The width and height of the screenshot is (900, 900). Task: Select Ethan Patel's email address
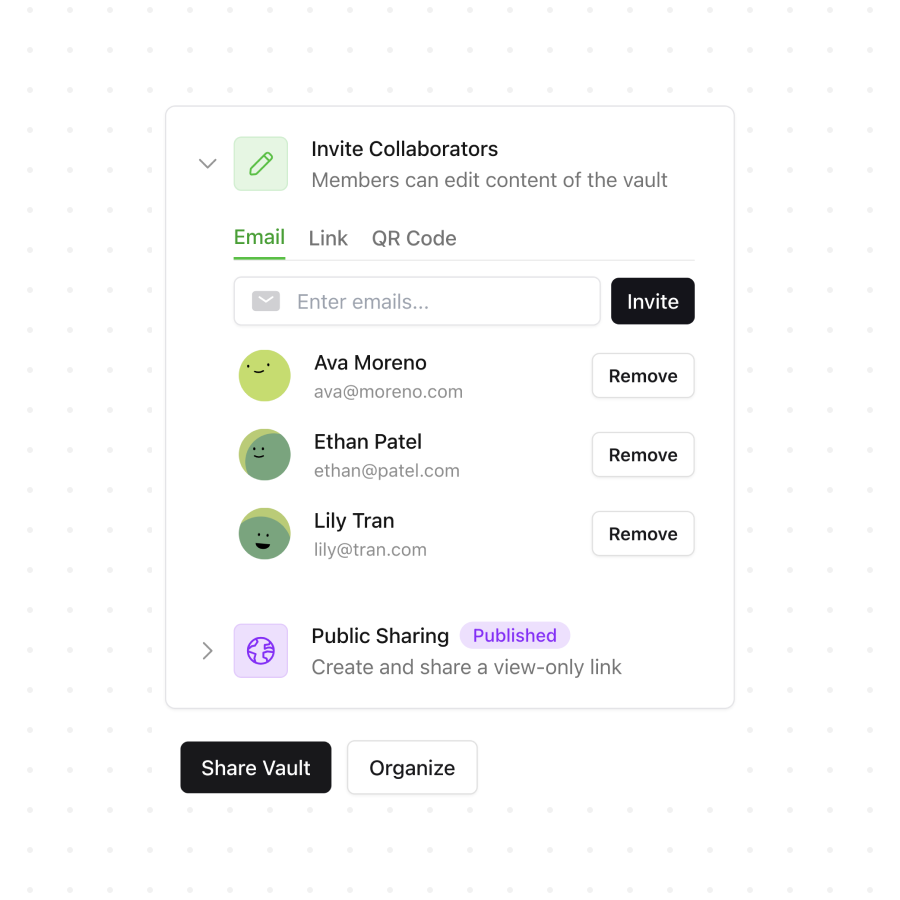pos(386,470)
